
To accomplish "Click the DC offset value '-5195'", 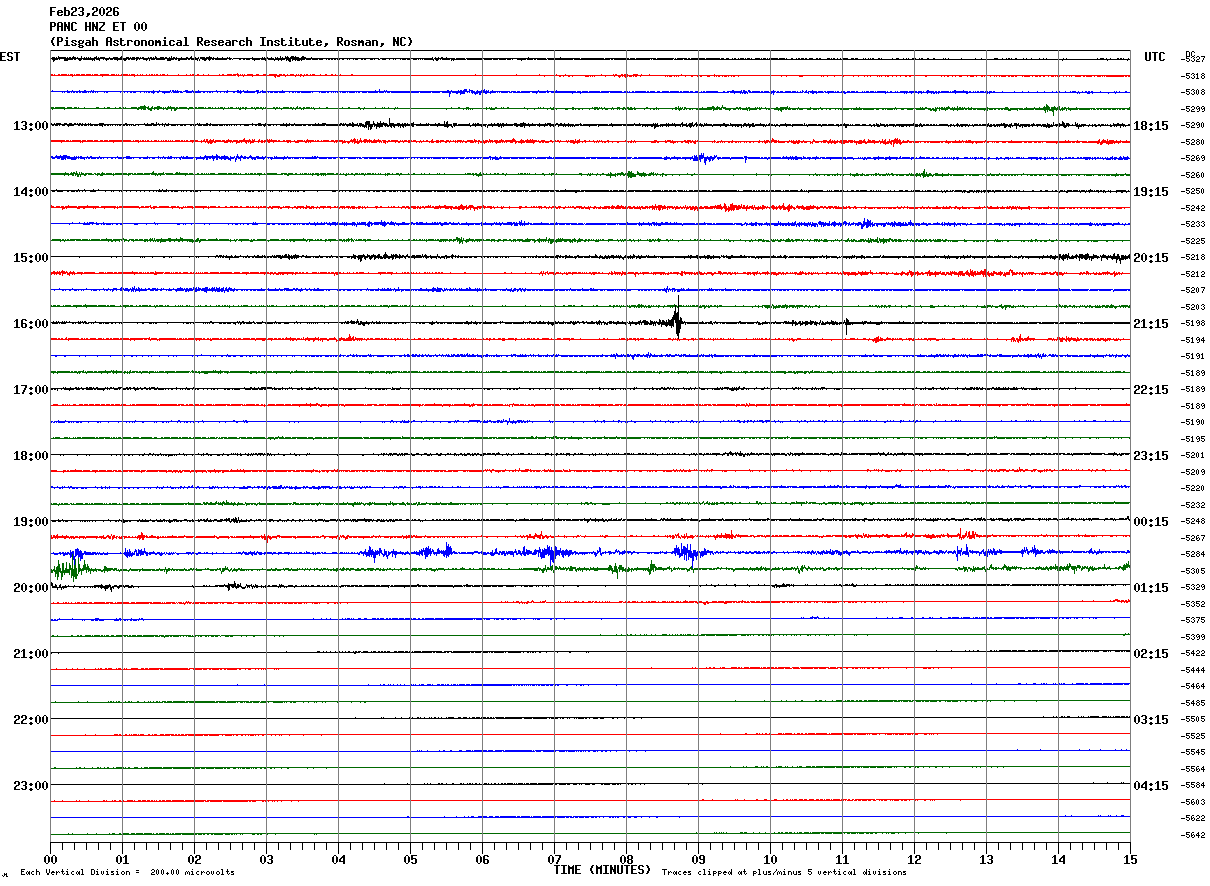I will 1193,439.
